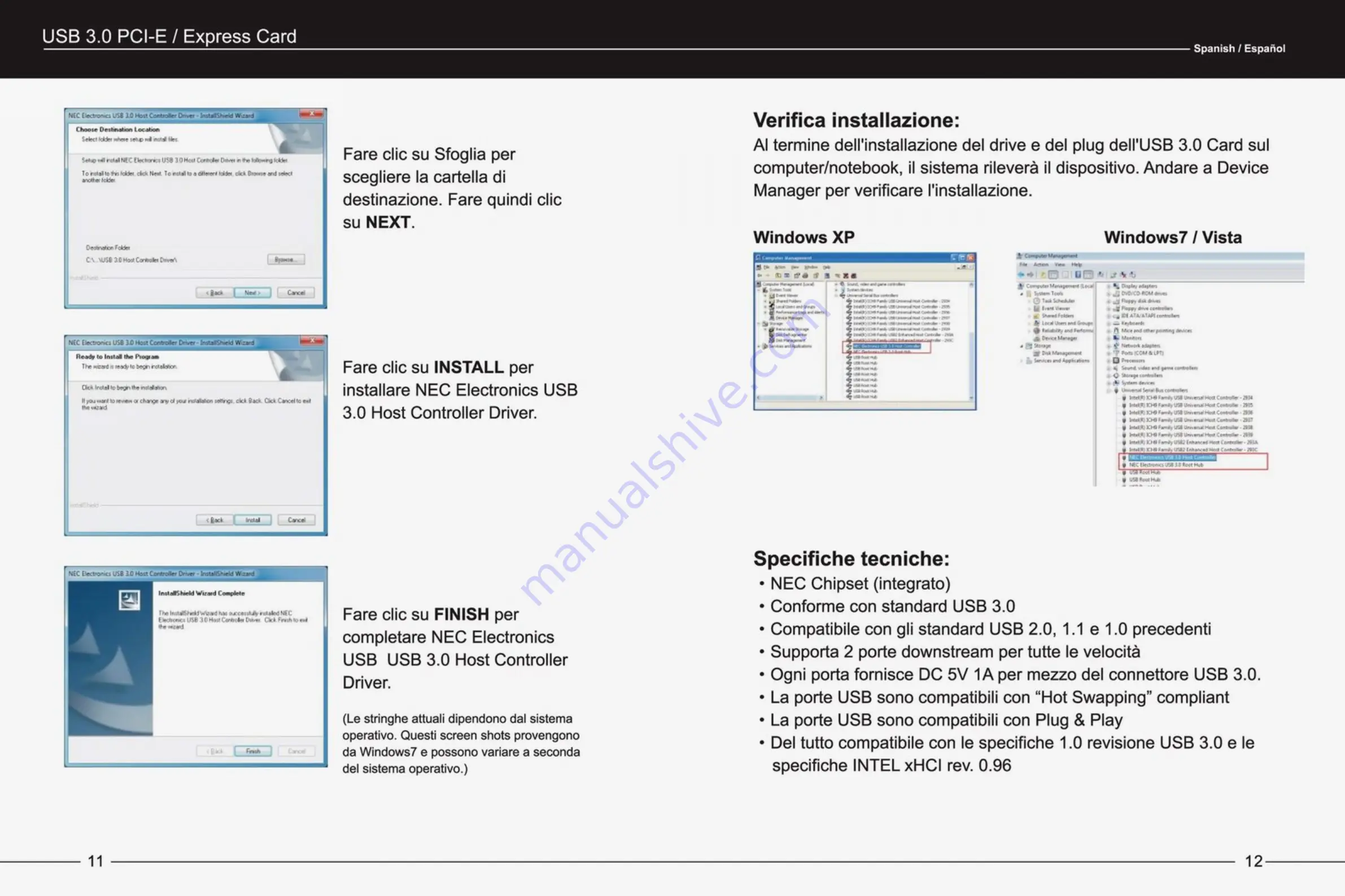Click the Computer Management title icon in Windows7 window
Screen dimensions: 1345x896
[x=1019, y=256]
